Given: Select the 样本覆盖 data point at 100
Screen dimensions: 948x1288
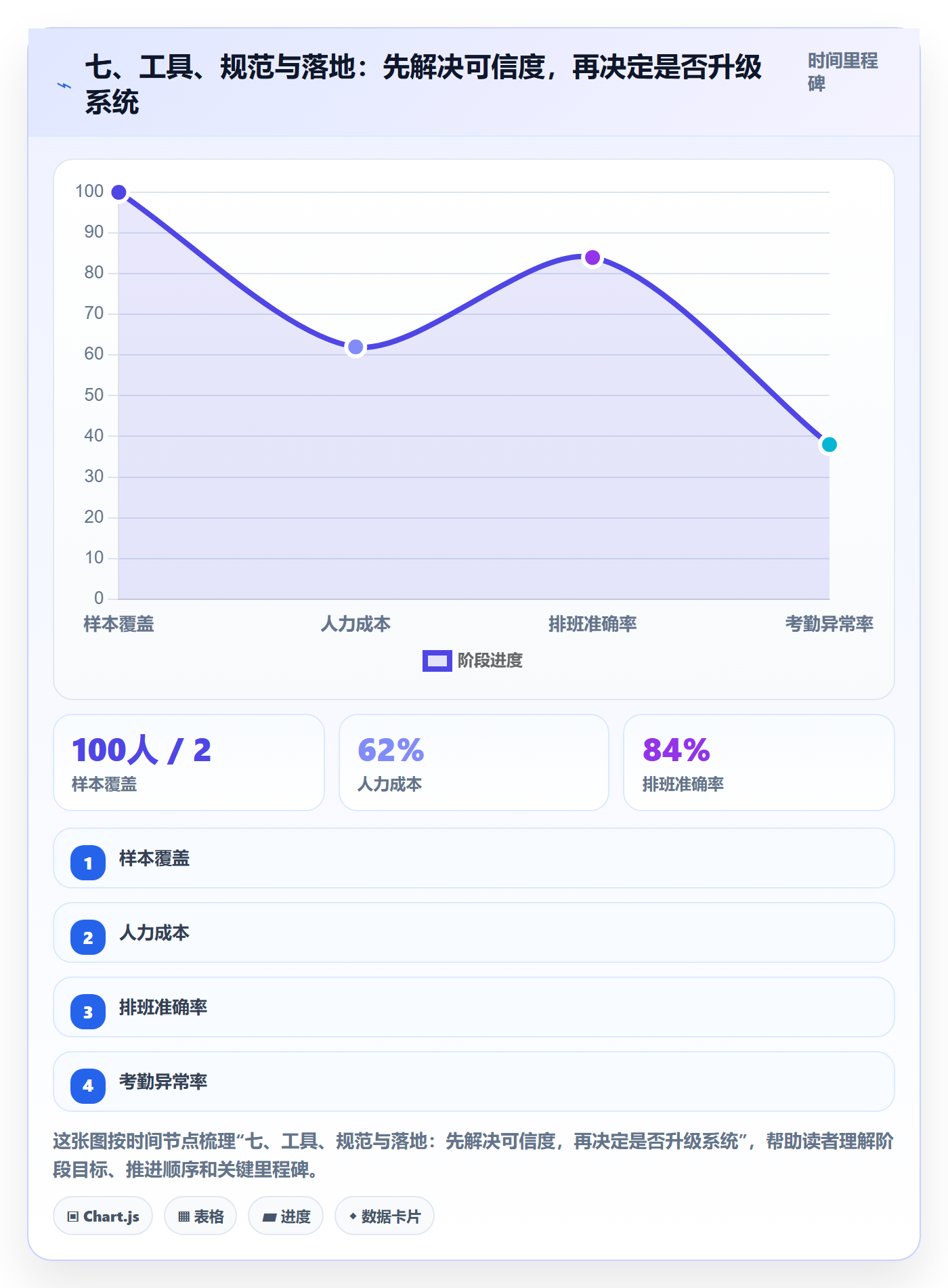Looking at the screenshot, I should click(118, 192).
